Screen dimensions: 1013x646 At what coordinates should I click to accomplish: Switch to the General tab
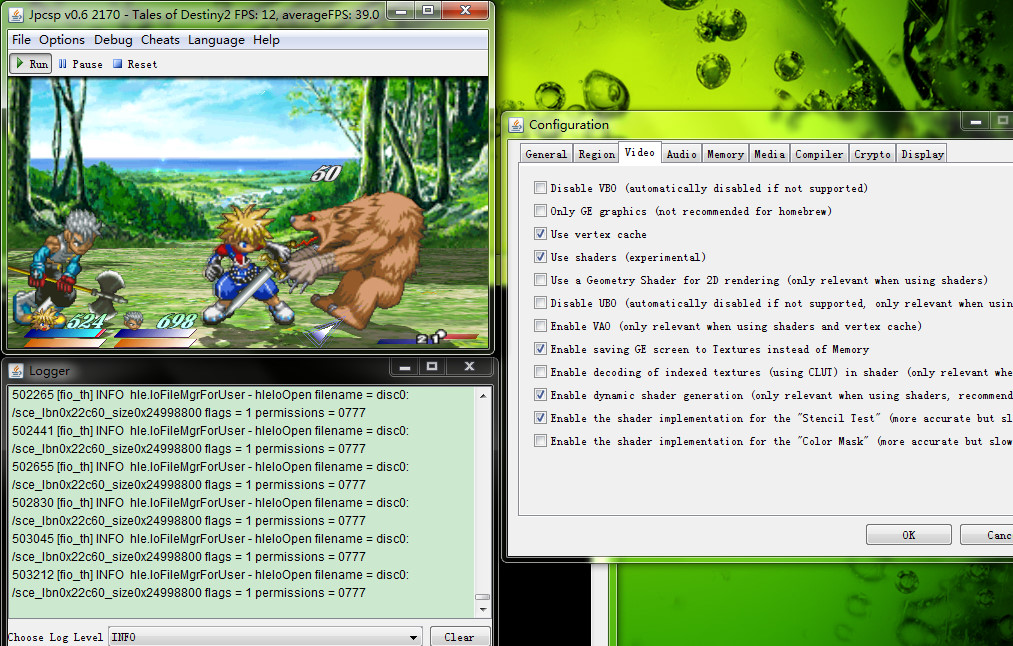click(x=546, y=154)
